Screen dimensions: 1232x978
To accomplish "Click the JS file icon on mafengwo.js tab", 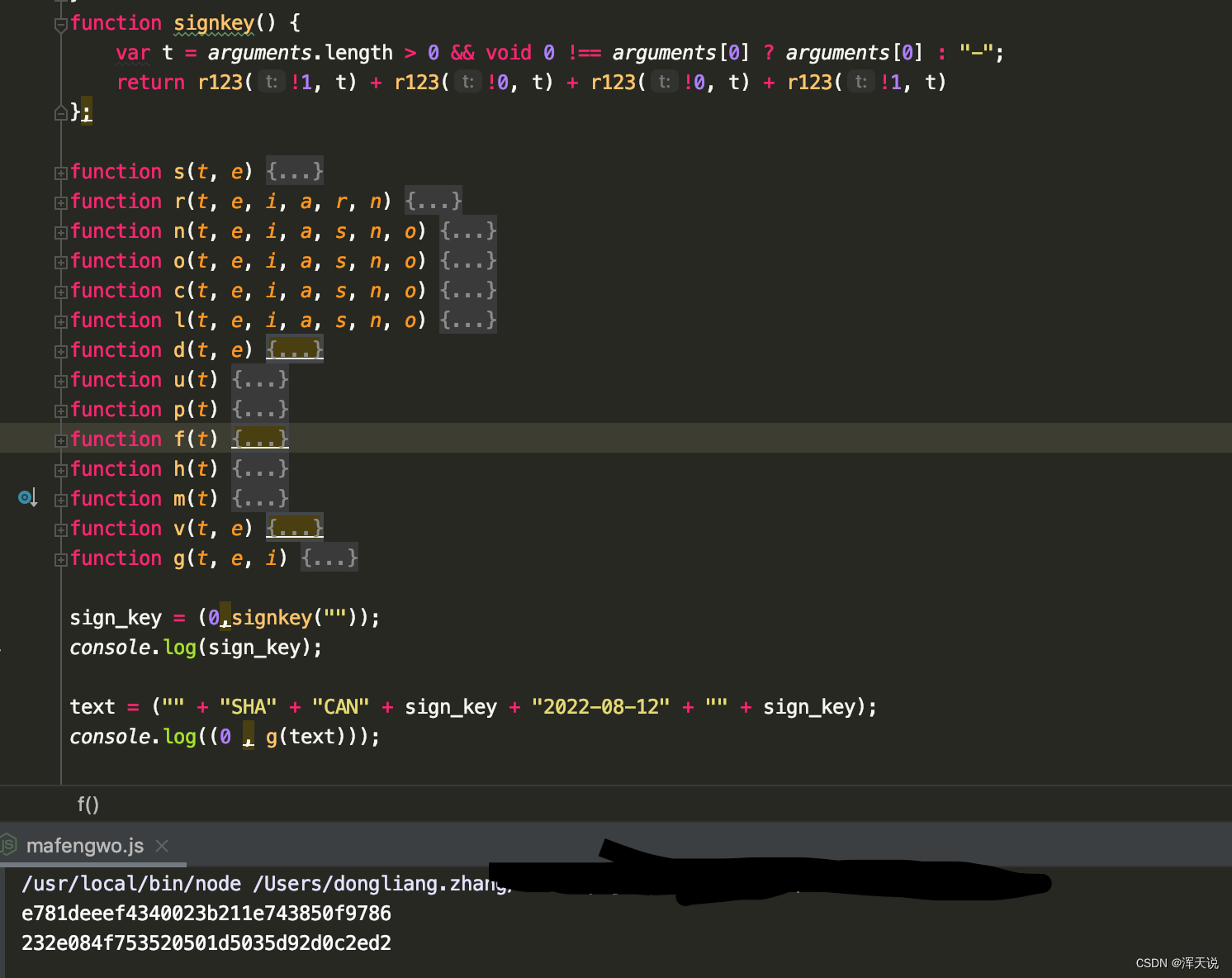I will pos(8,845).
